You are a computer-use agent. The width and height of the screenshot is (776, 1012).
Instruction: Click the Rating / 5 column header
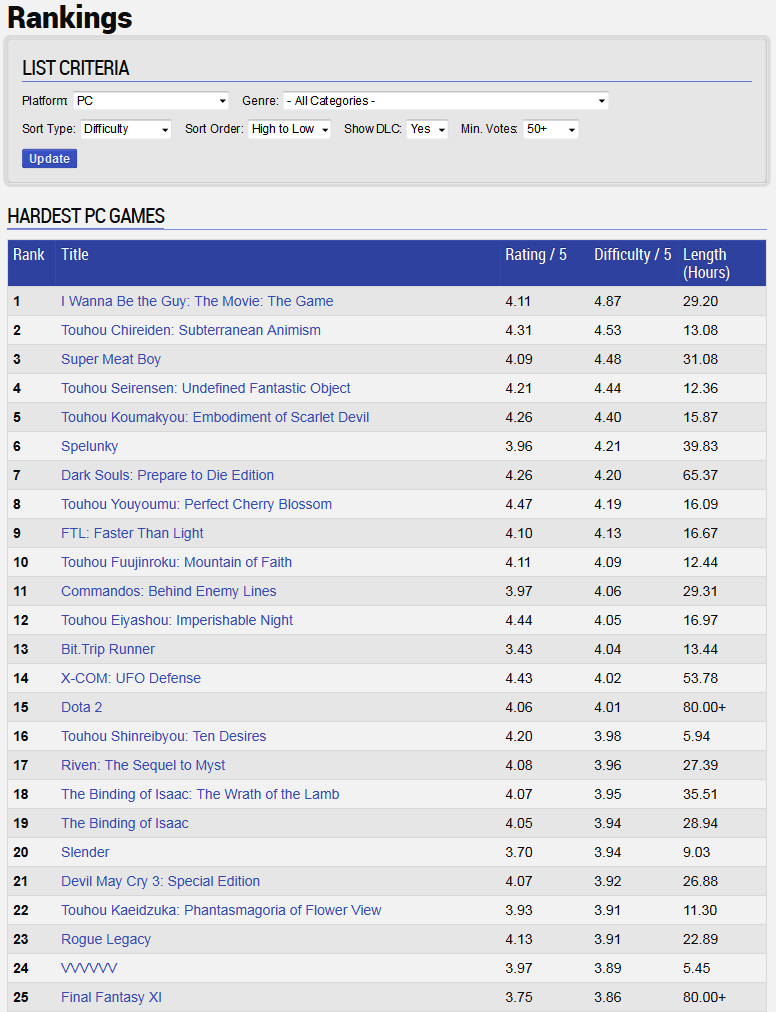point(536,255)
